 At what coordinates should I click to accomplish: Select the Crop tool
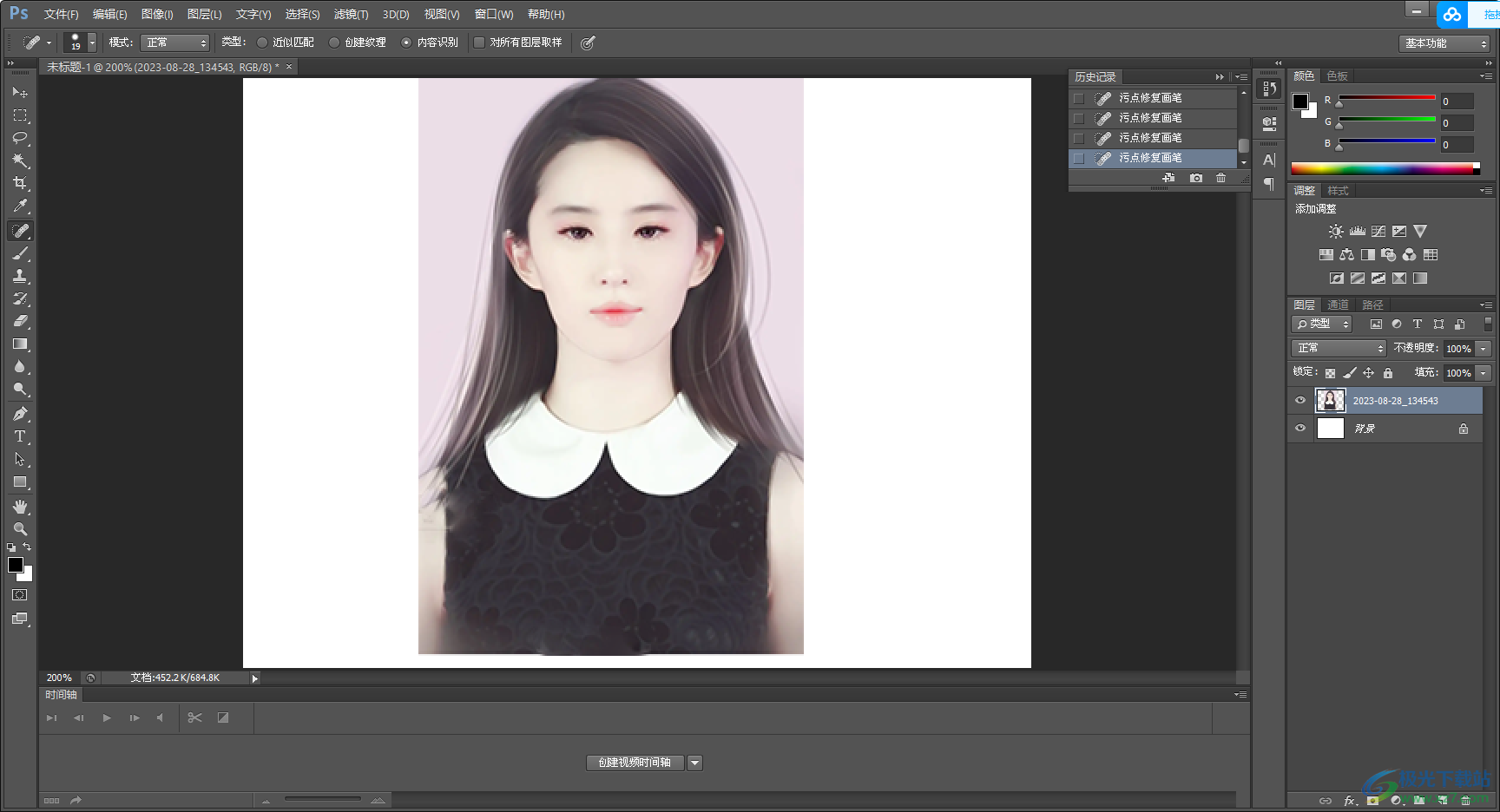tap(20, 183)
